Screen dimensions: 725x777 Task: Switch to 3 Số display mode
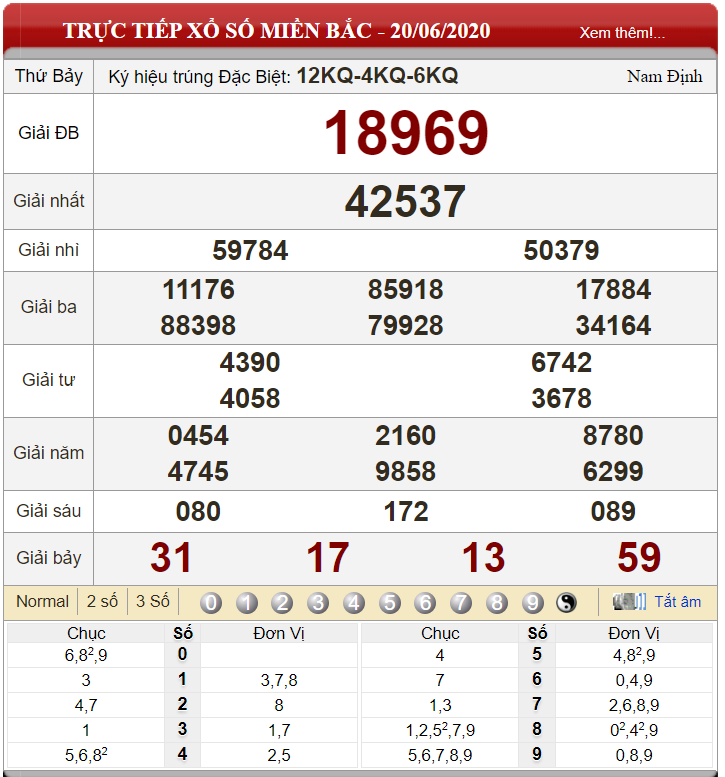(153, 601)
